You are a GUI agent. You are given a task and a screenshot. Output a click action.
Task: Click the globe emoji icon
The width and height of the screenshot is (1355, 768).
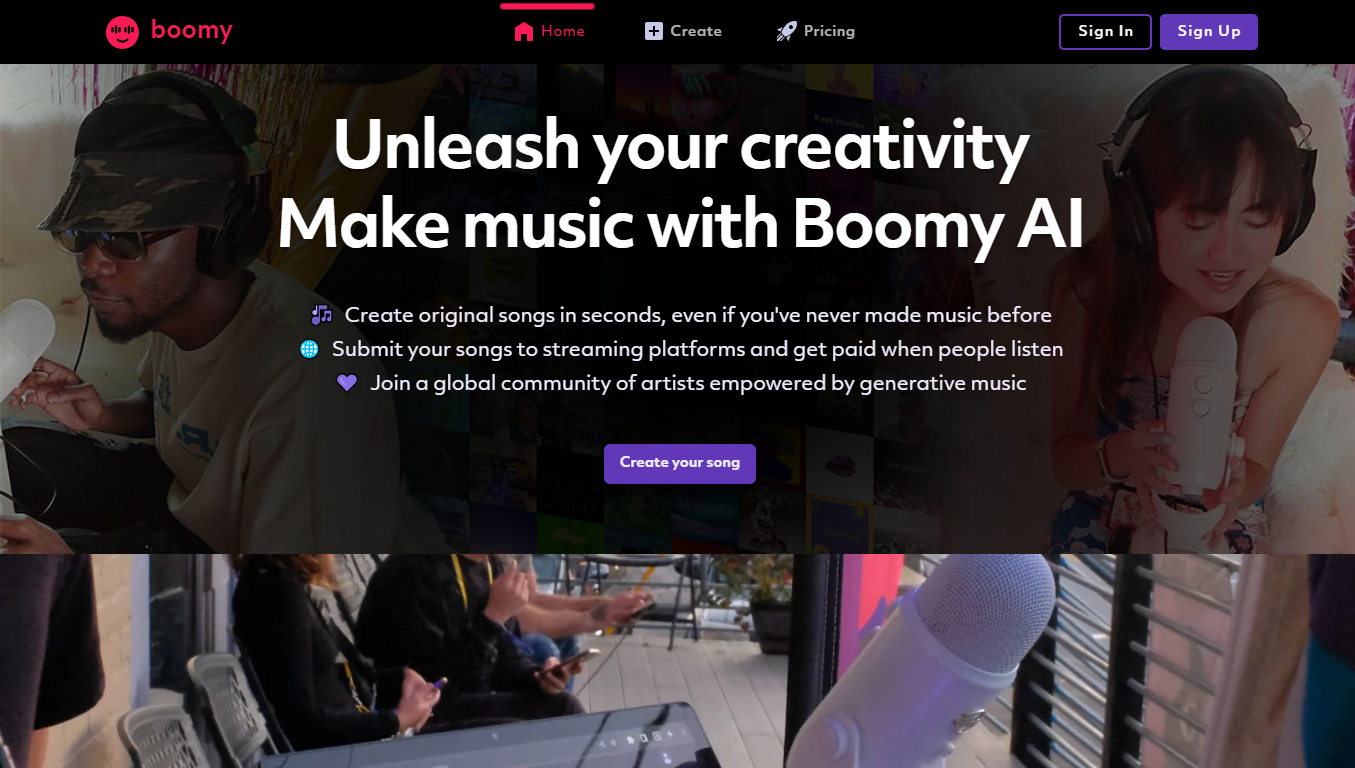(309, 349)
